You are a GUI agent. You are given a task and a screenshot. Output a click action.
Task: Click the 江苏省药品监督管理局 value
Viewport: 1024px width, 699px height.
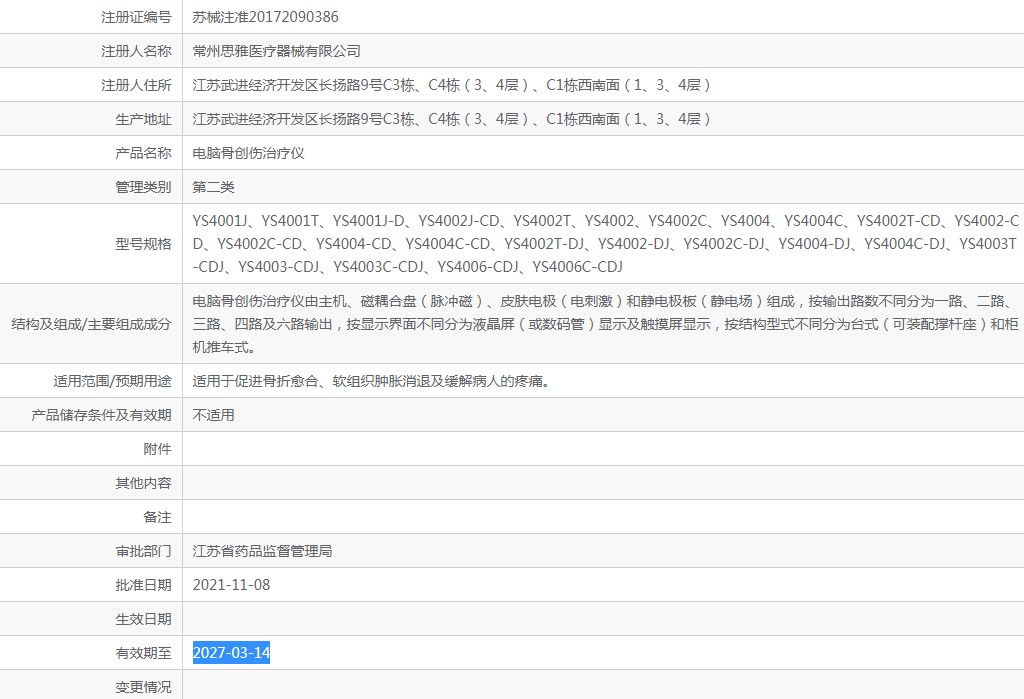(262, 551)
